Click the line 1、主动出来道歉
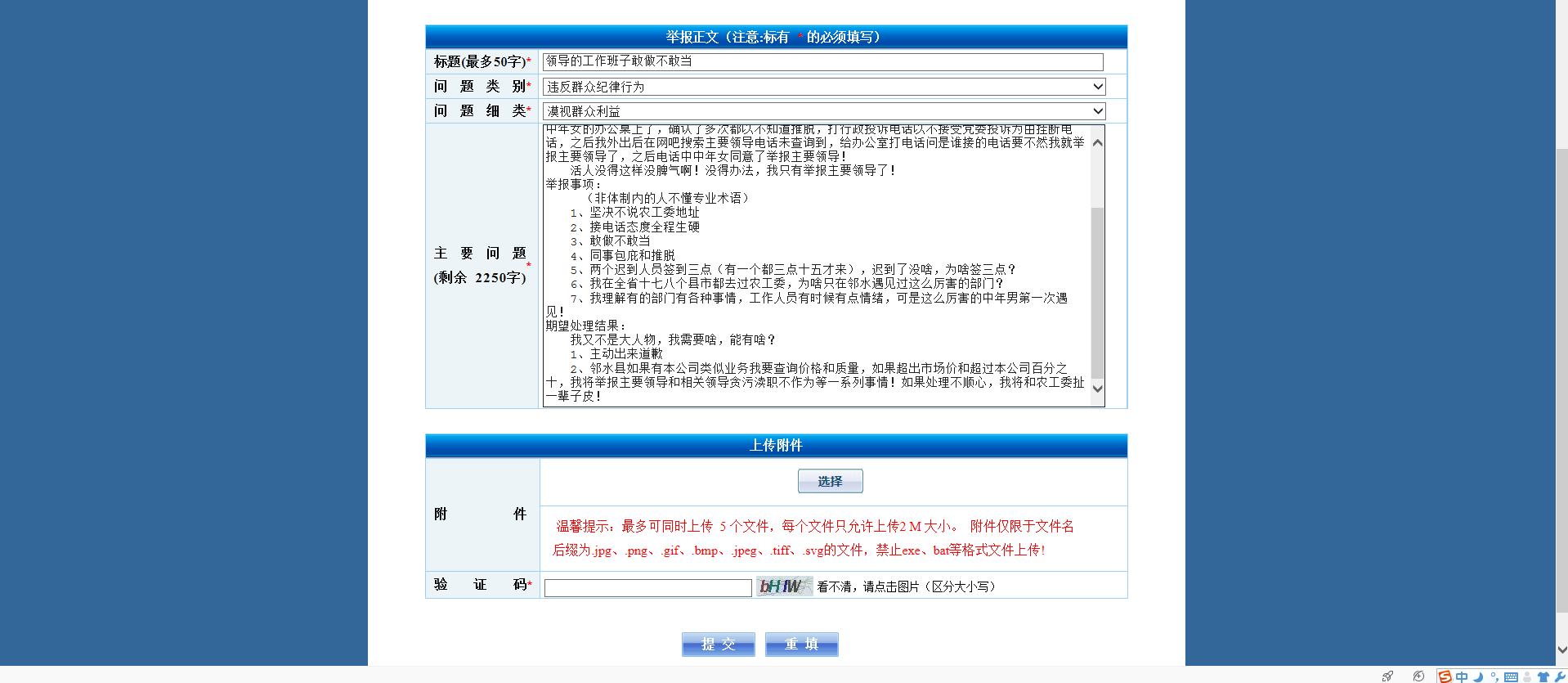This screenshot has width=1568, height=683. point(616,353)
